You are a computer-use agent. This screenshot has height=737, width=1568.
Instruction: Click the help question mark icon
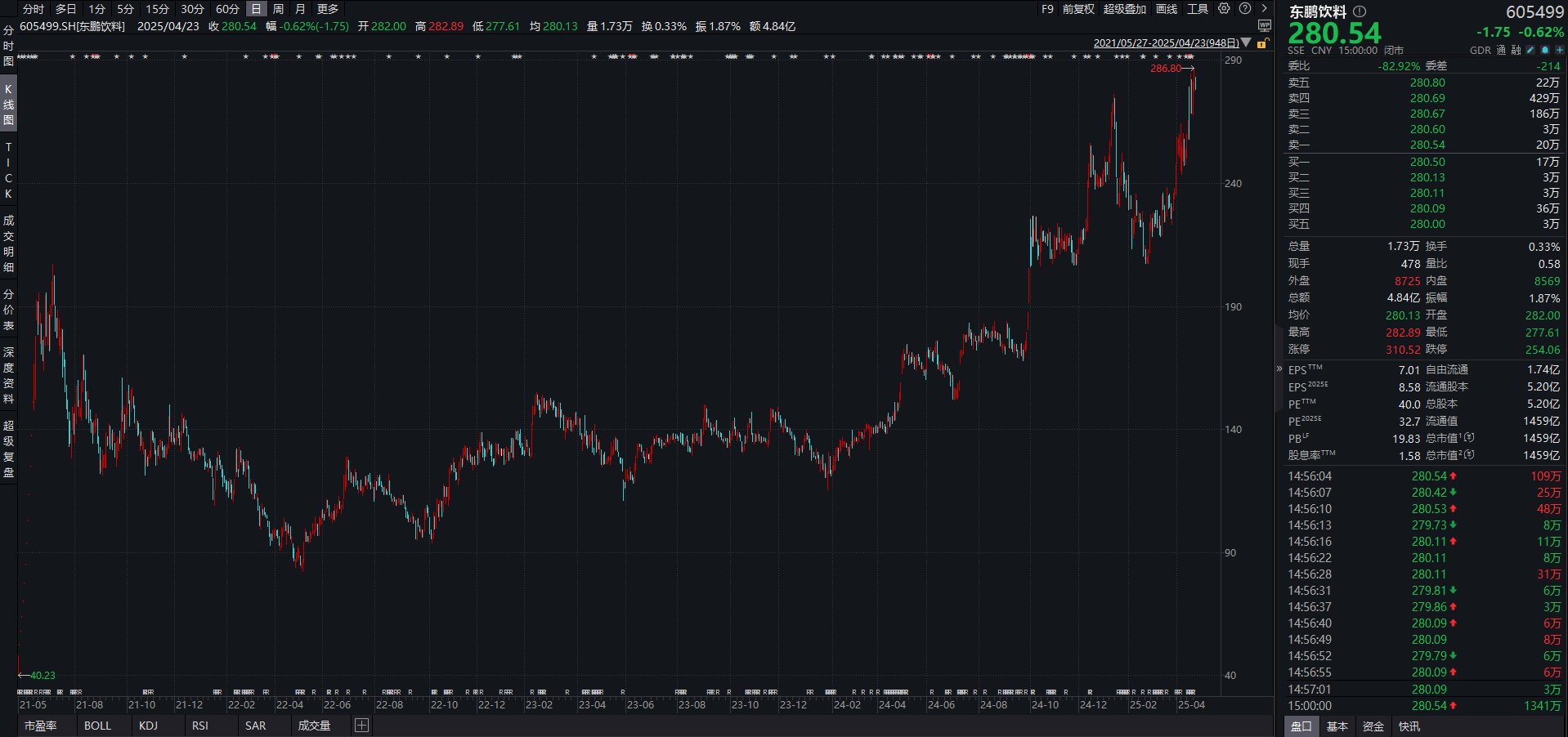click(1245, 9)
